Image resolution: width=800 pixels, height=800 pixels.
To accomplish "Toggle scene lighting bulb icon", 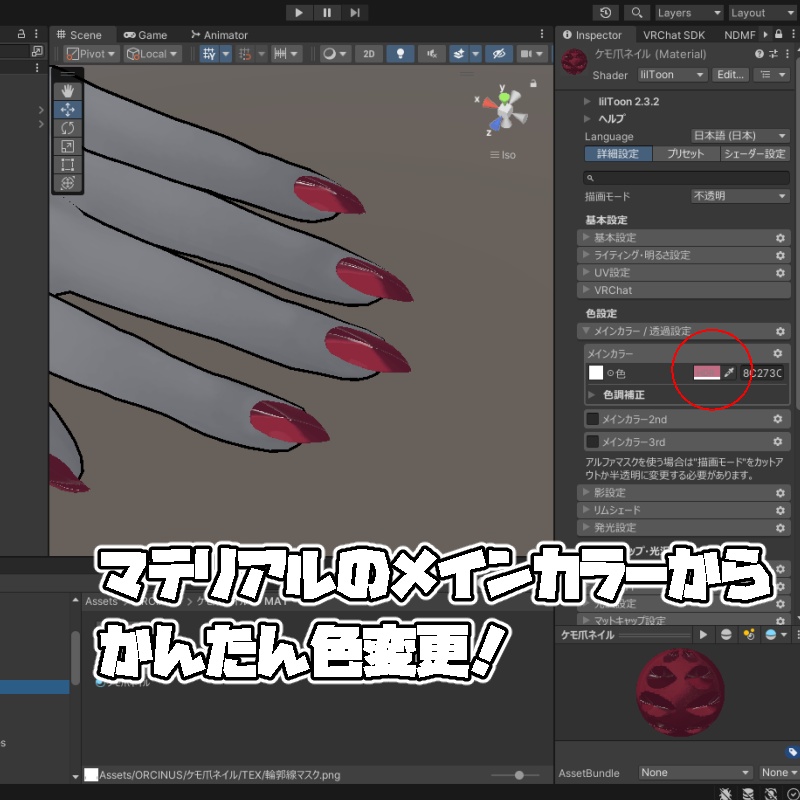I will click(x=401, y=54).
